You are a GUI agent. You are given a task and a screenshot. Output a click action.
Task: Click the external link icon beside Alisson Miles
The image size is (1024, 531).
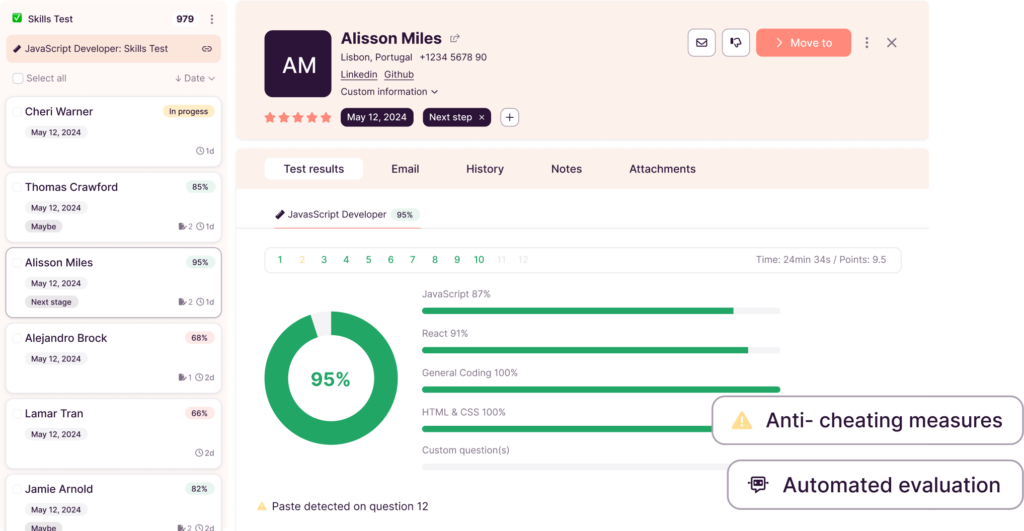455,39
